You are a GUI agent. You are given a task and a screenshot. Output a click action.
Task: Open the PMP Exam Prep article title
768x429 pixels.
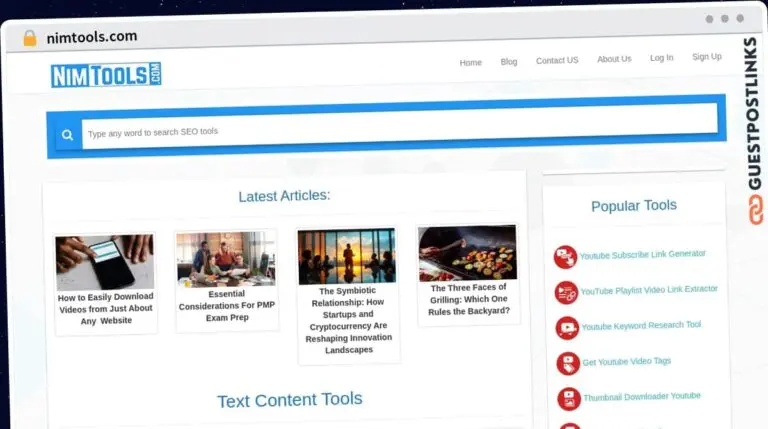[228, 306]
